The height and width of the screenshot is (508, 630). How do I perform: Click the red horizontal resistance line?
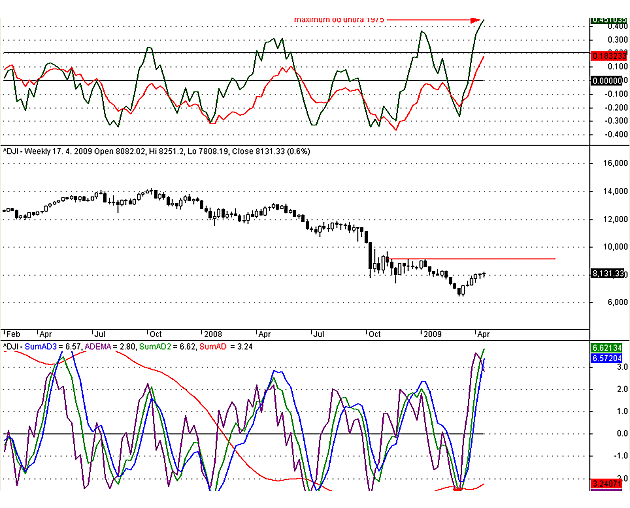tap(470, 259)
